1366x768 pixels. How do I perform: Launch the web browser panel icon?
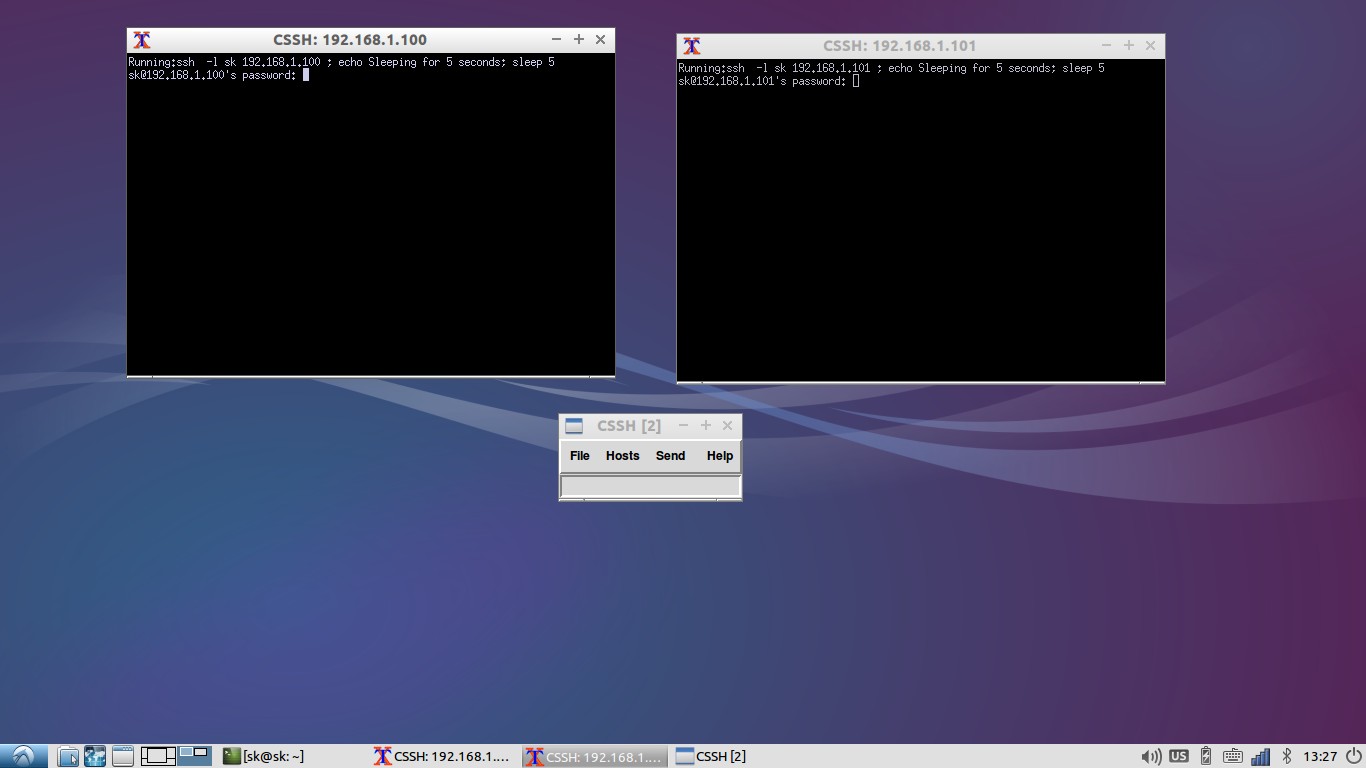click(95, 756)
